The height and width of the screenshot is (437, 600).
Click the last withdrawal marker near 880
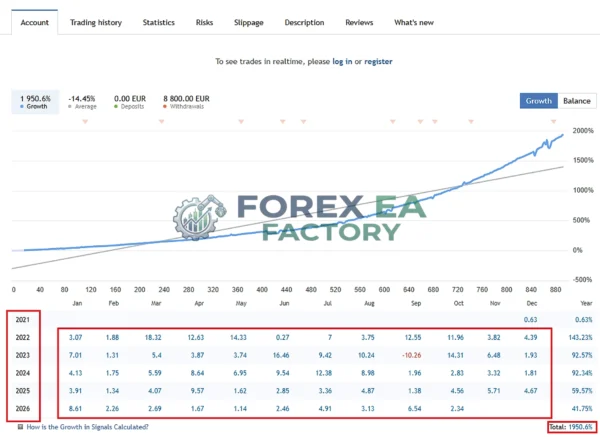[x=553, y=122]
